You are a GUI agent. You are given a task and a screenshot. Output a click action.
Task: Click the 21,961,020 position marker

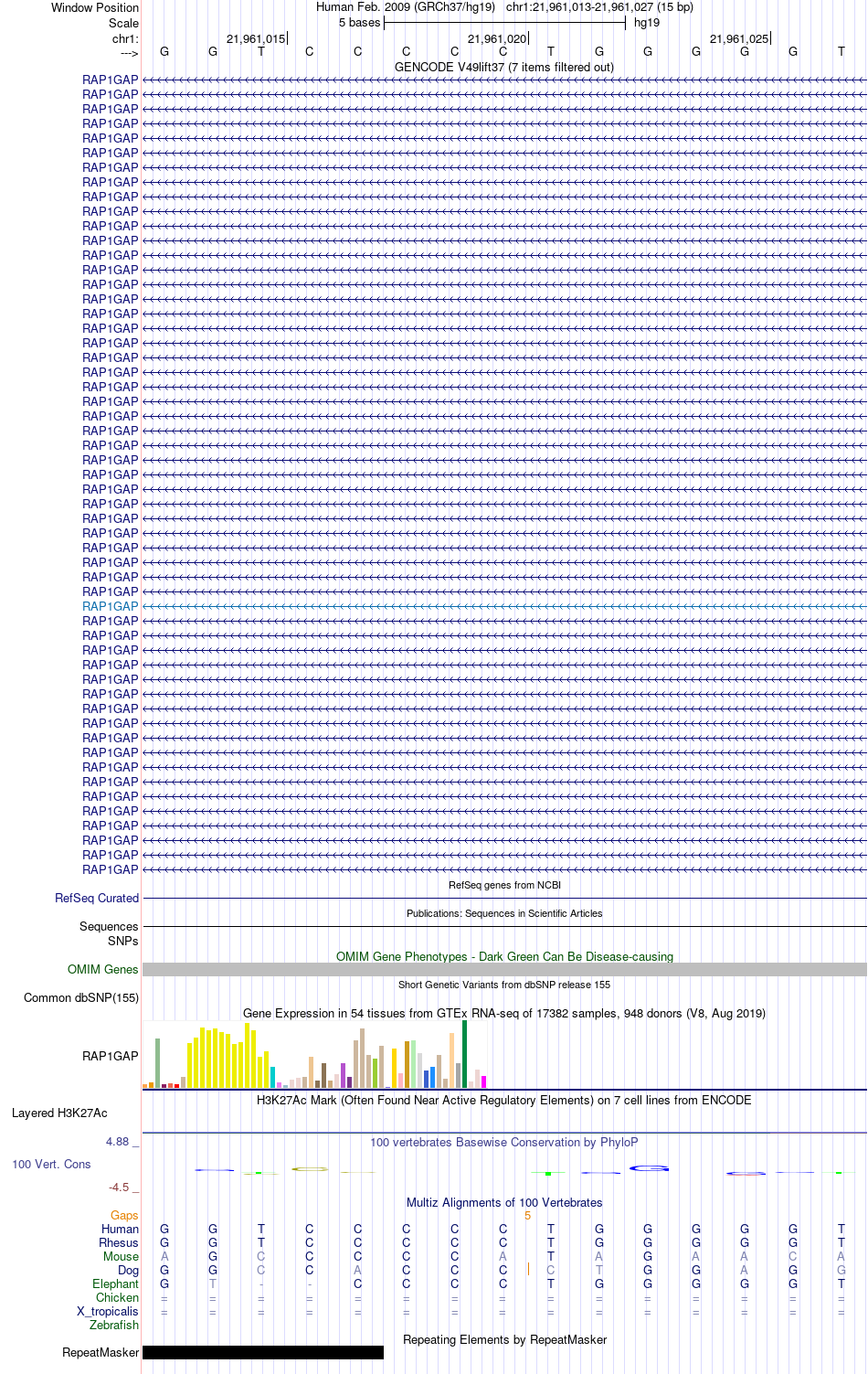pos(497,39)
